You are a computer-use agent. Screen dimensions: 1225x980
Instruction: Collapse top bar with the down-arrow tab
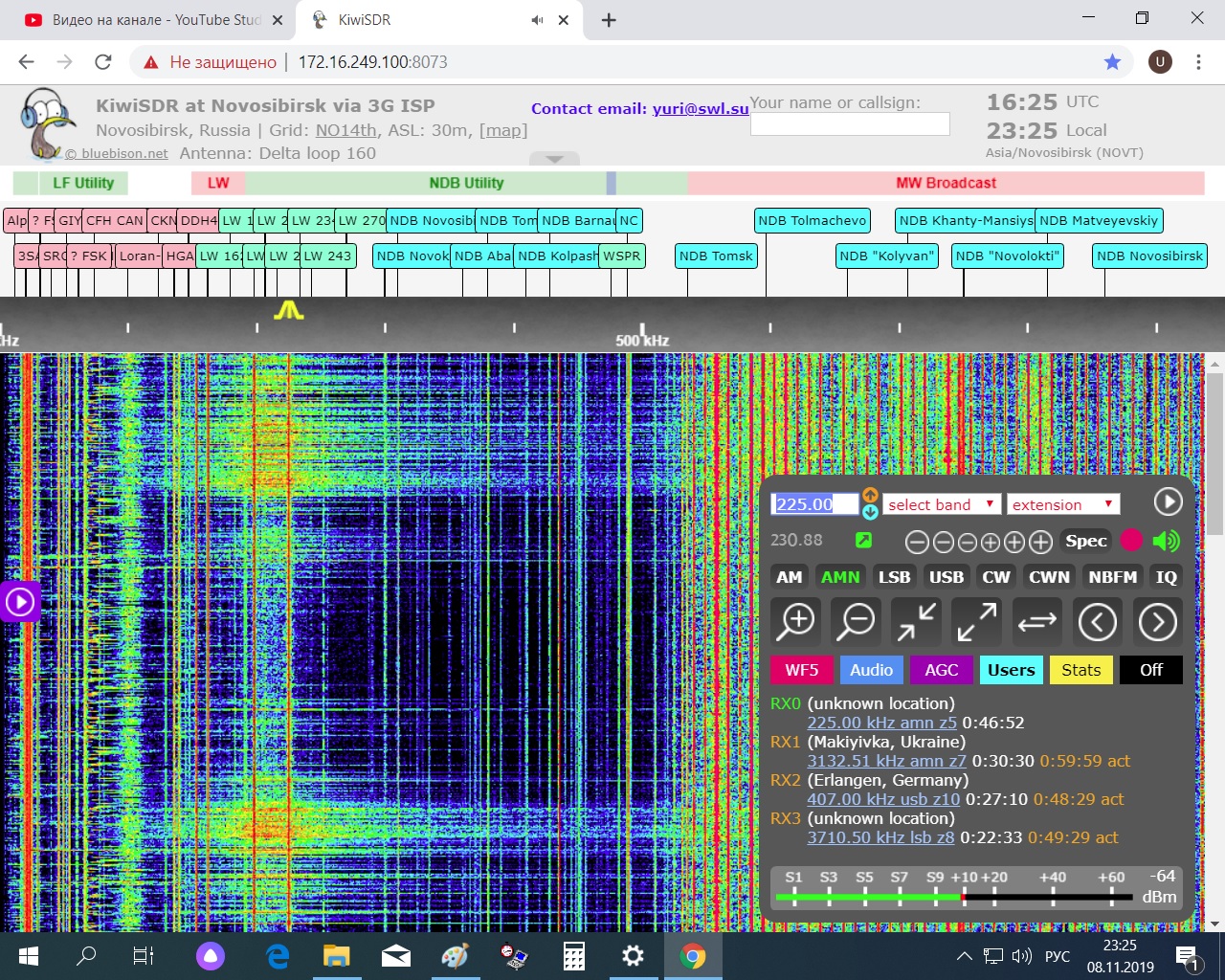[554, 159]
